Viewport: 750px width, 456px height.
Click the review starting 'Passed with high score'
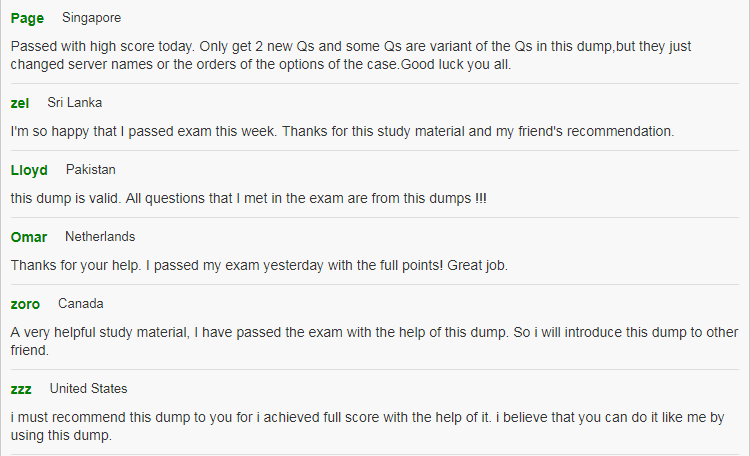coord(351,56)
